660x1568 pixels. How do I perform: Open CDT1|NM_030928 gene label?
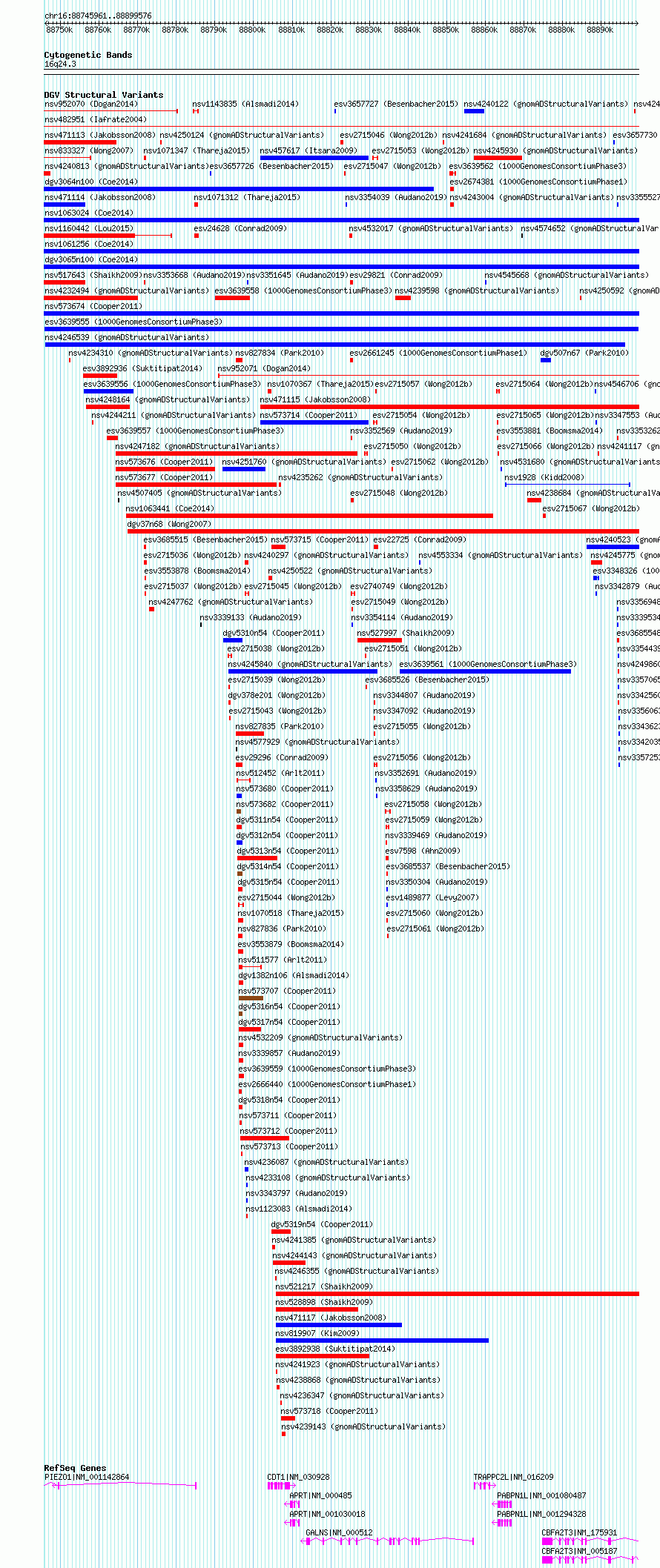298,1477
